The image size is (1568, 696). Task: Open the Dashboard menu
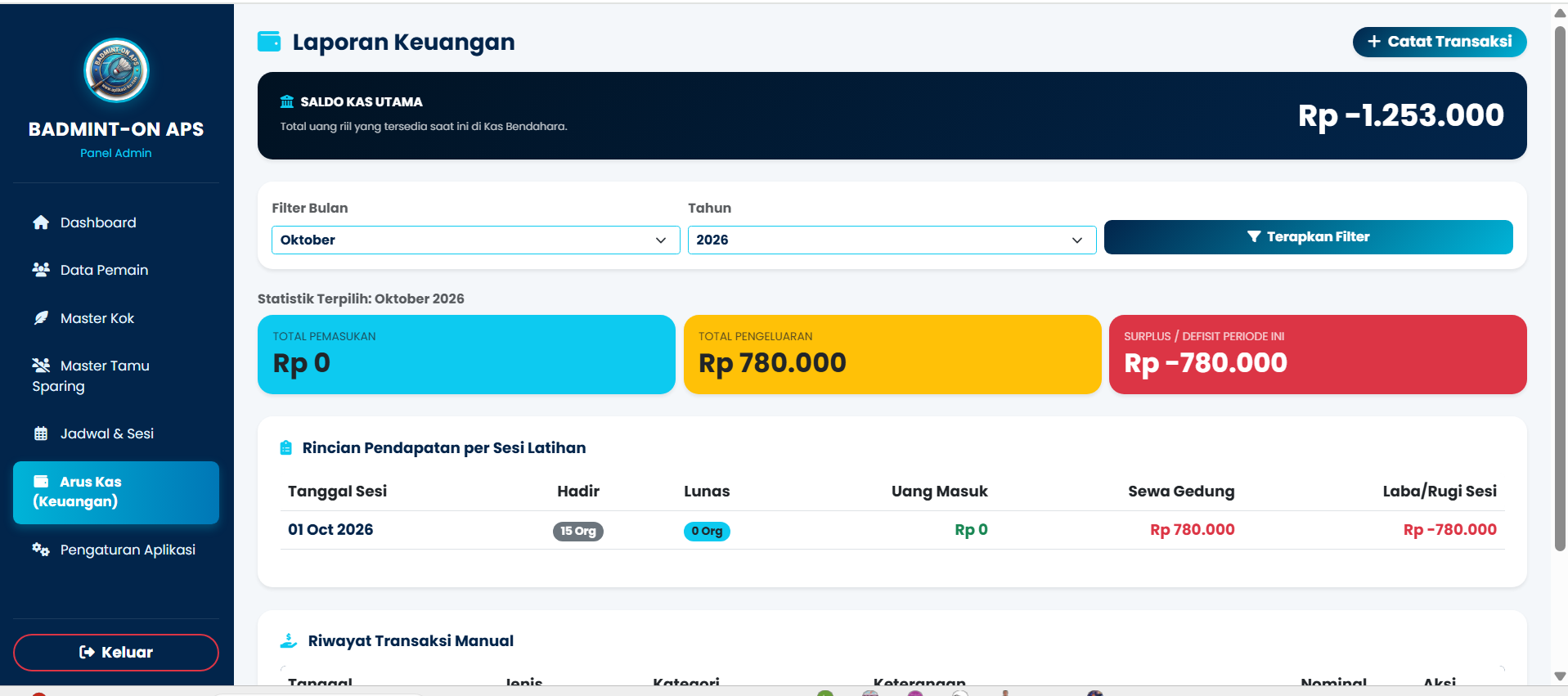[x=116, y=222]
